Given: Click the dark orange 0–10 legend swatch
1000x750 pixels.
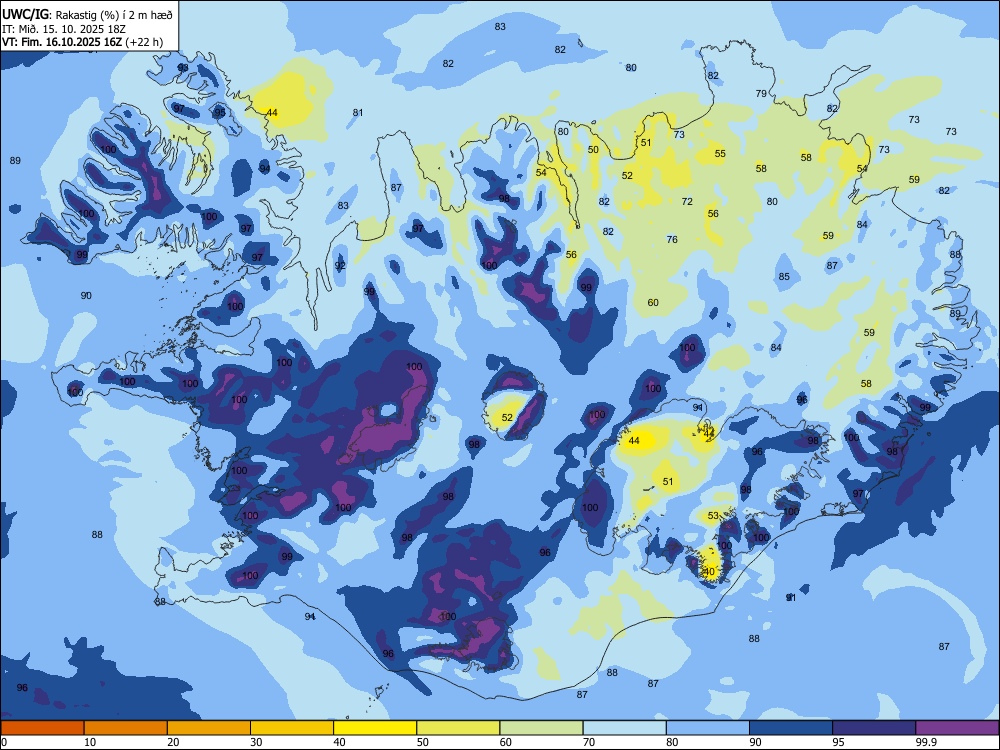Looking at the screenshot, I should pos(42,728).
